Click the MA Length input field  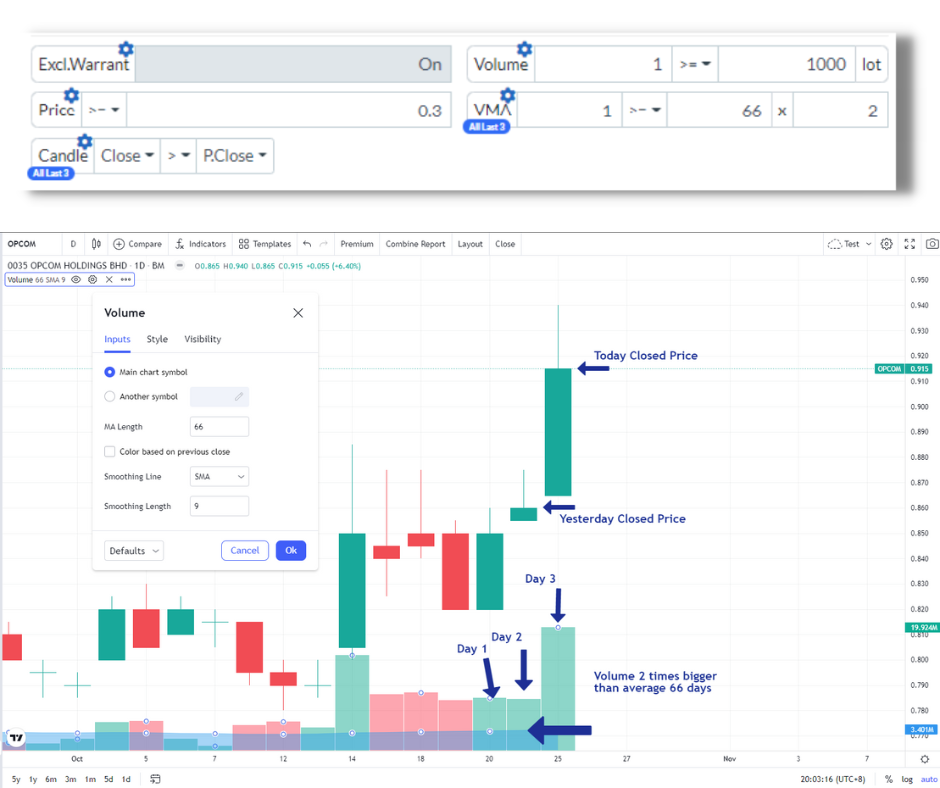coord(218,426)
